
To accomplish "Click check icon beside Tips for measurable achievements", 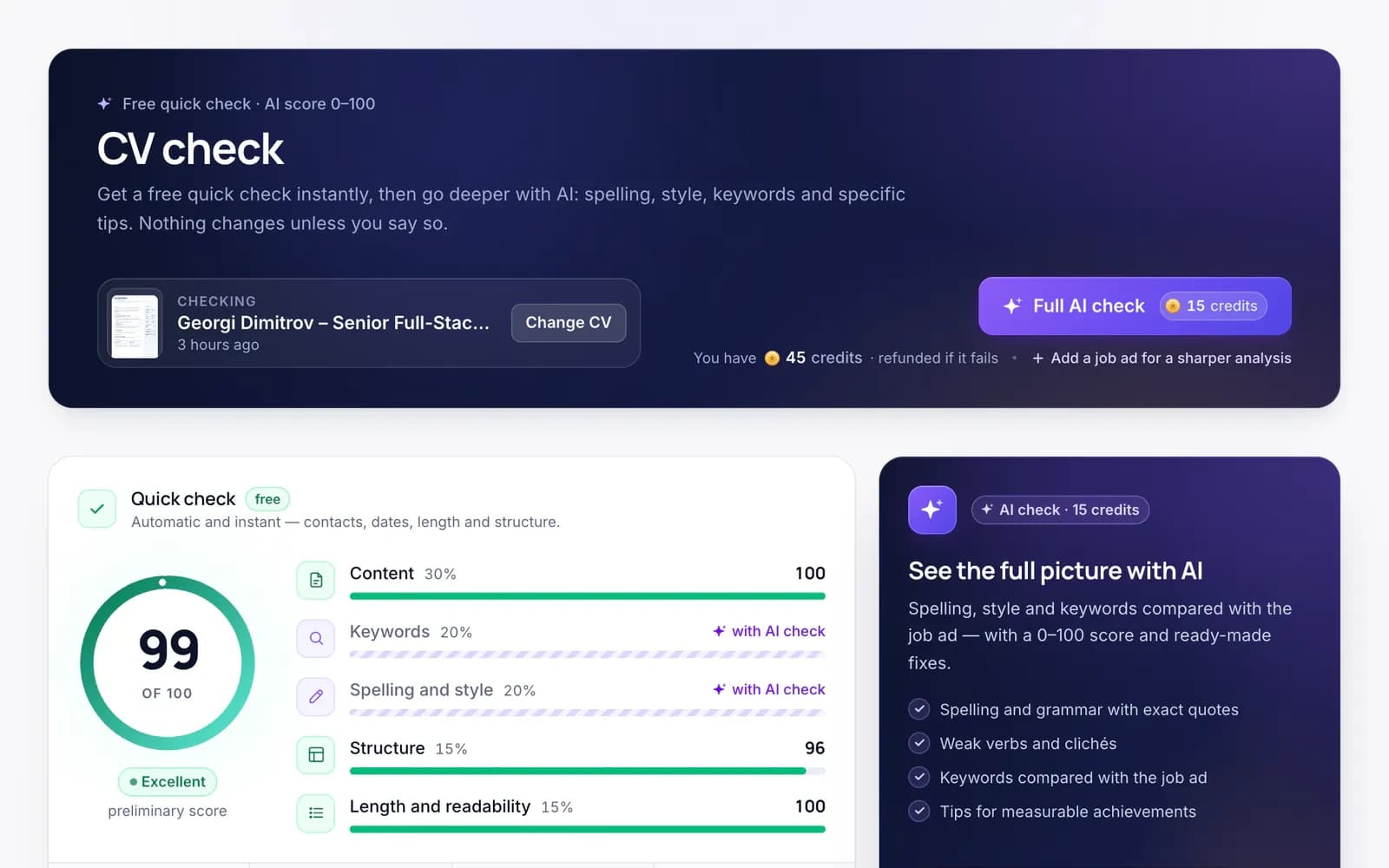I will [919, 811].
